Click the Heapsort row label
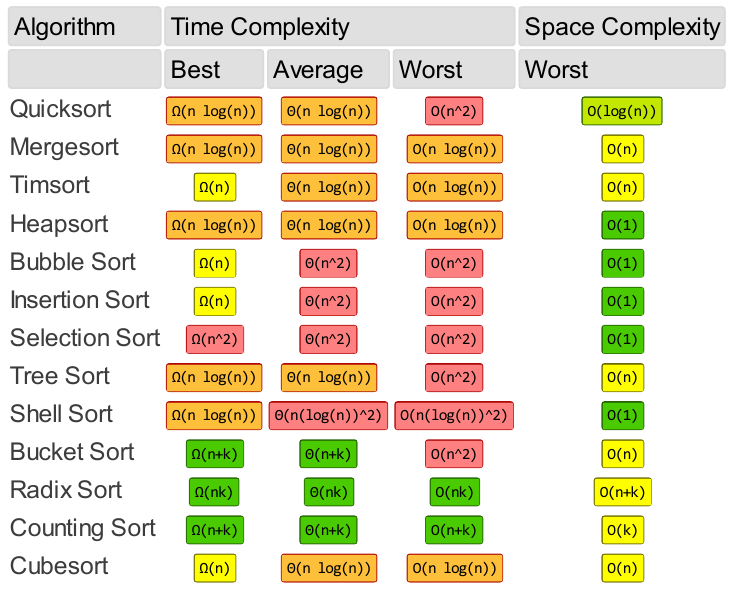The width and height of the screenshot is (733, 594). coord(59,223)
